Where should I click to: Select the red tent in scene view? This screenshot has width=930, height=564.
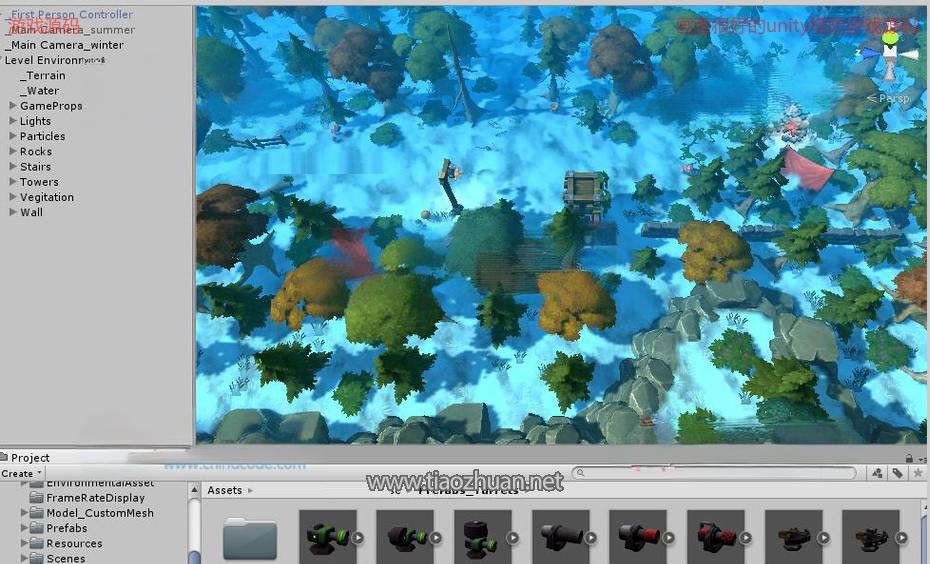pos(807,170)
